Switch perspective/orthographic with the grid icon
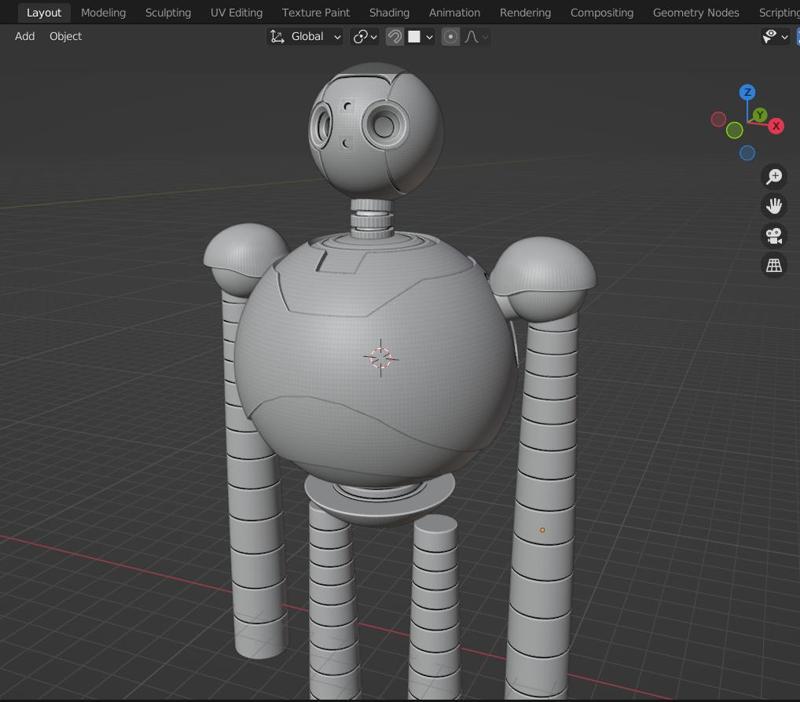The height and width of the screenshot is (702, 800). click(774, 265)
